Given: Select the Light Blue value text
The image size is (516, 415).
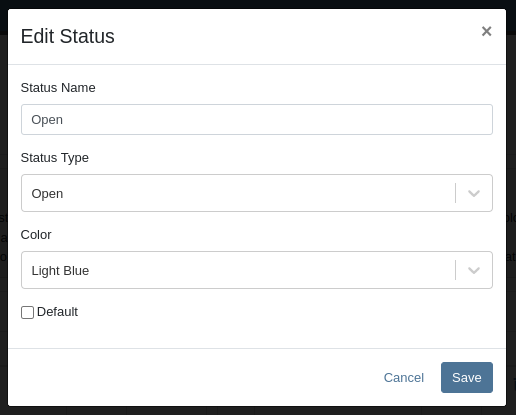Looking at the screenshot, I should (60, 271).
